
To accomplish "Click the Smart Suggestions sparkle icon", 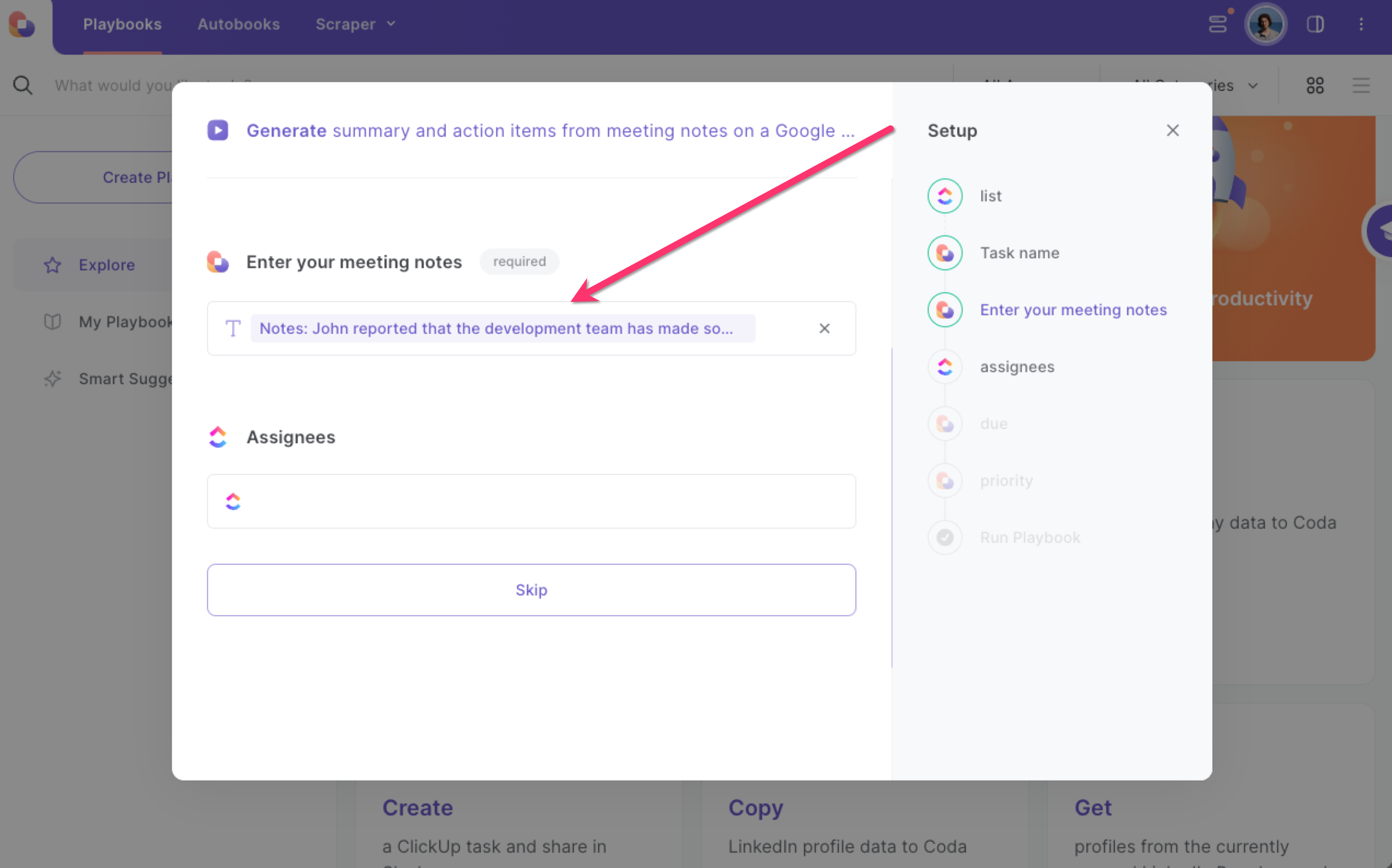I will (52, 378).
